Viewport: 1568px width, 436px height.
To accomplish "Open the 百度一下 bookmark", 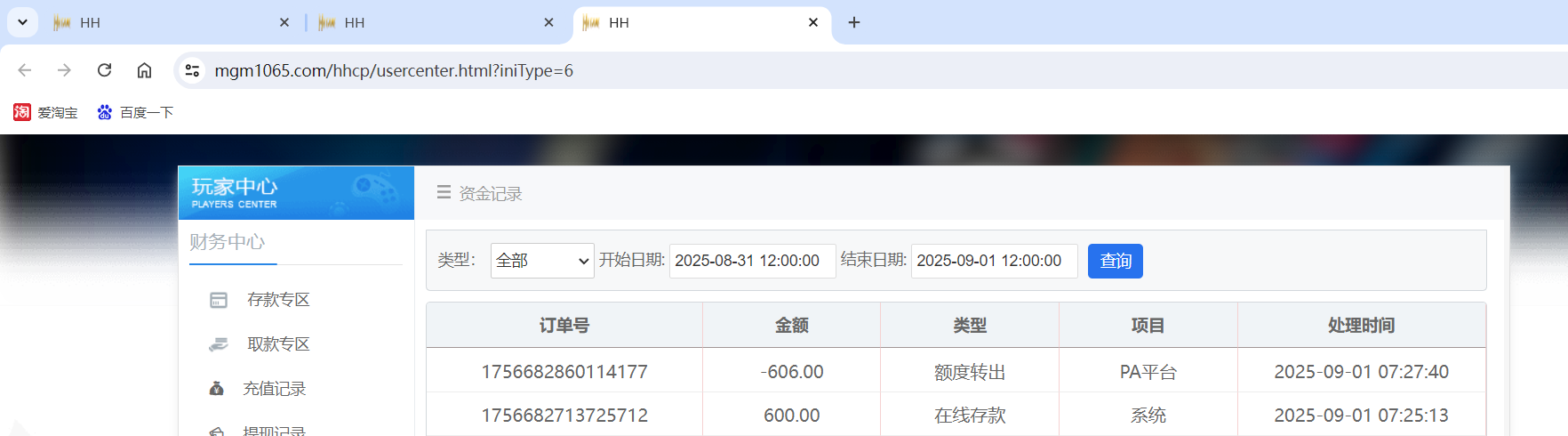I will 135,112.
